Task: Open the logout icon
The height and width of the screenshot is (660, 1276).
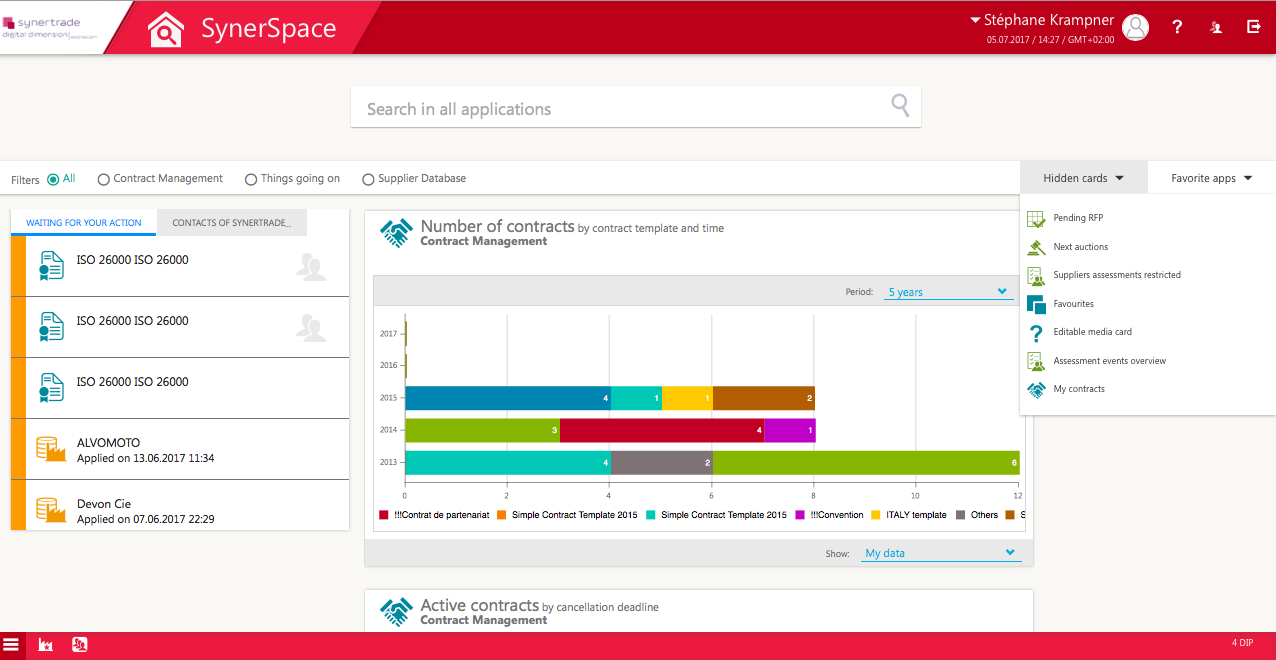Action: 1253,27
